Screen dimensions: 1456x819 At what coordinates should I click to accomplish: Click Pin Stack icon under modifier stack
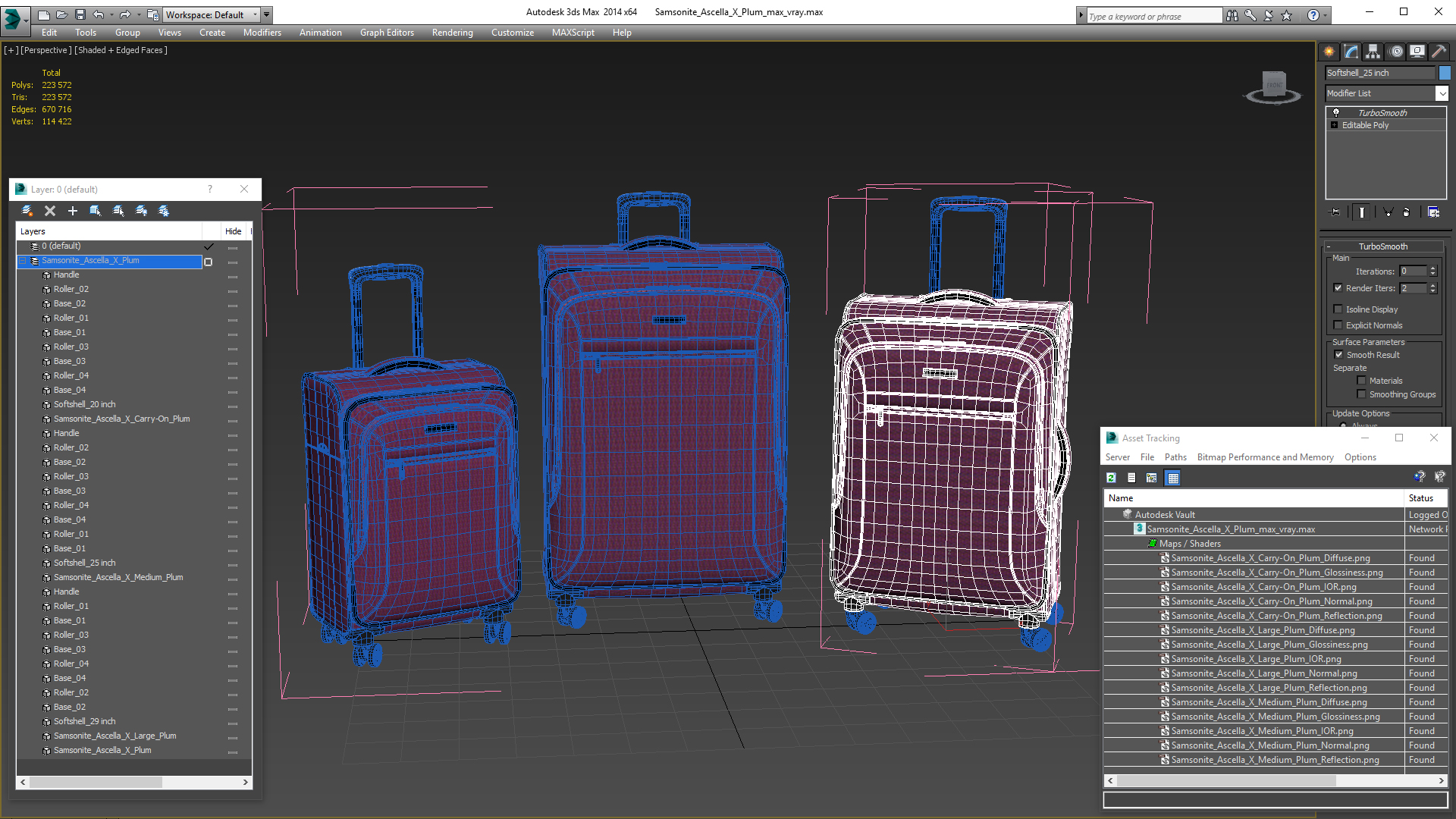click(1336, 212)
